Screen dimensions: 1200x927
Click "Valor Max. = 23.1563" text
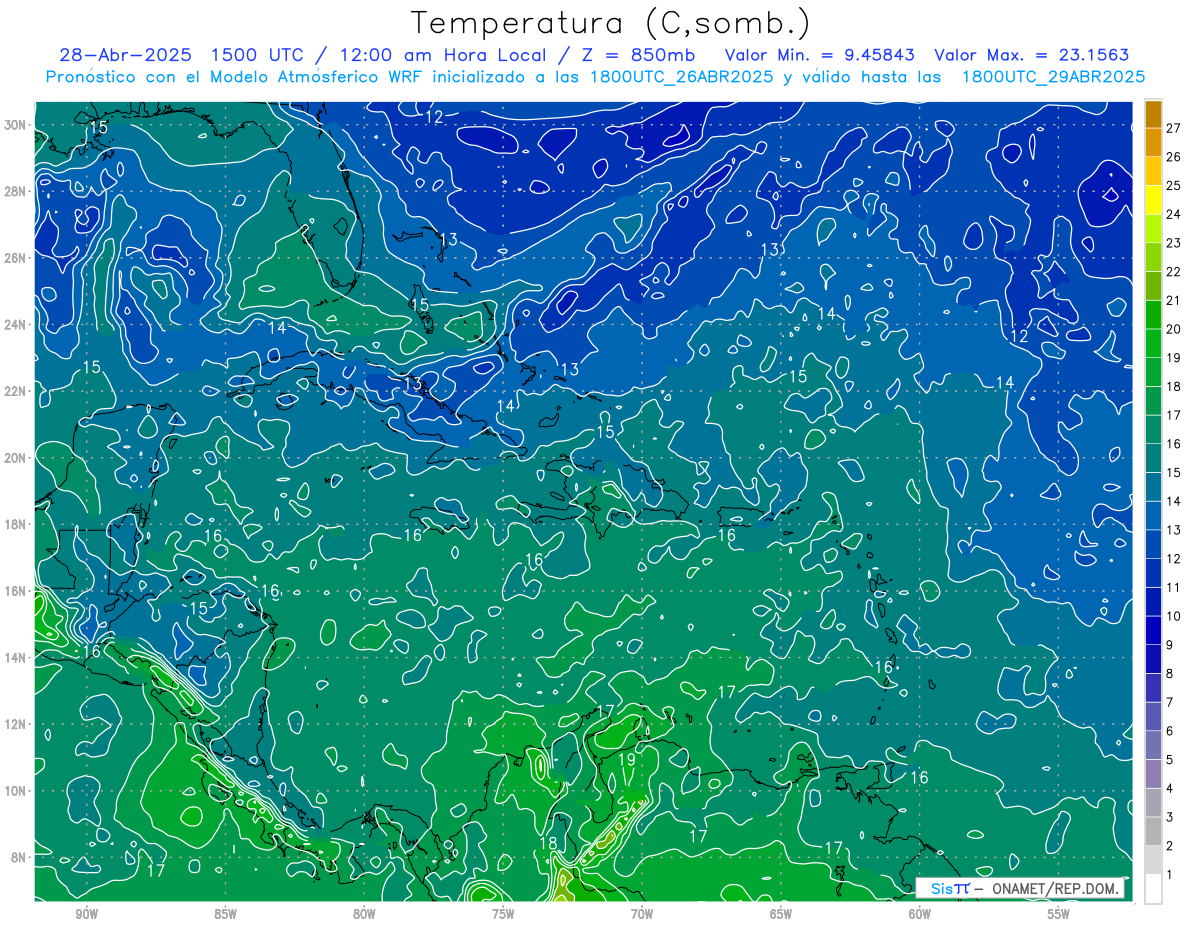pos(1032,55)
